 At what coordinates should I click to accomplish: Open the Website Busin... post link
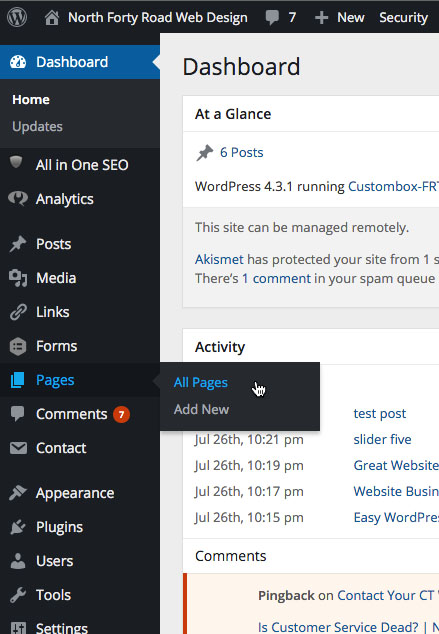coord(396,491)
